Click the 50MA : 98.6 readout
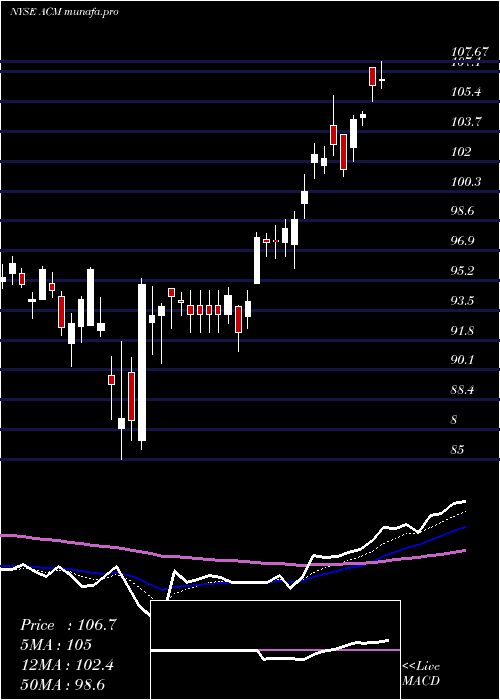 point(62,684)
